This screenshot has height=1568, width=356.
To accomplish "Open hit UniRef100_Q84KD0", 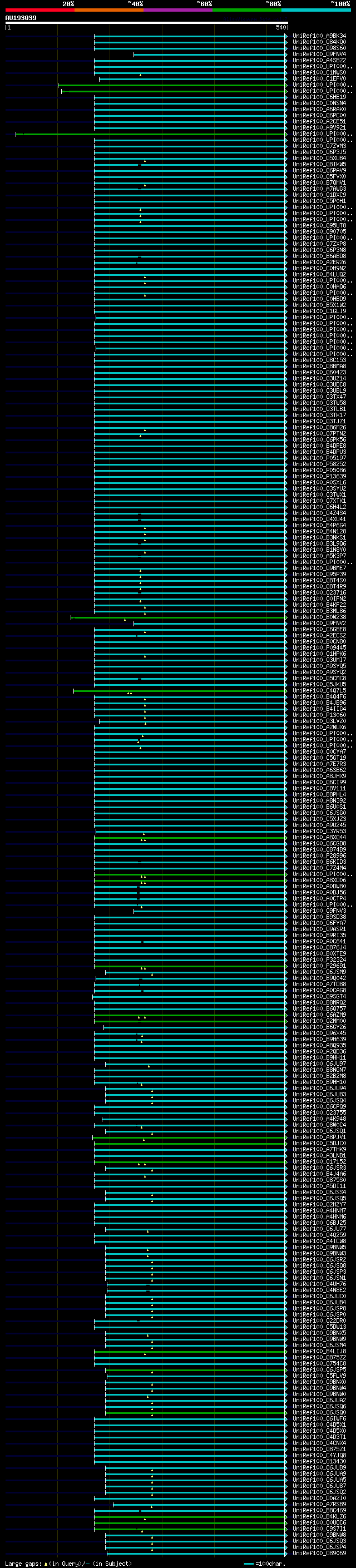I will (x=319, y=42).
